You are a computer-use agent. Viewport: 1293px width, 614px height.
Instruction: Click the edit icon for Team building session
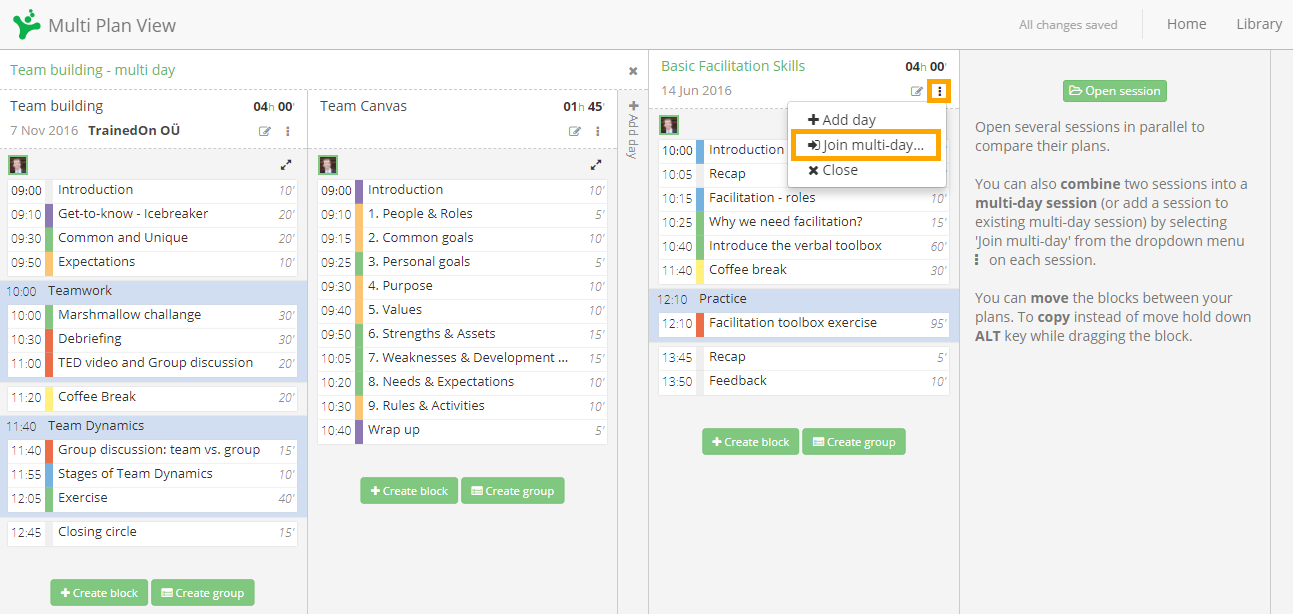pos(265,131)
